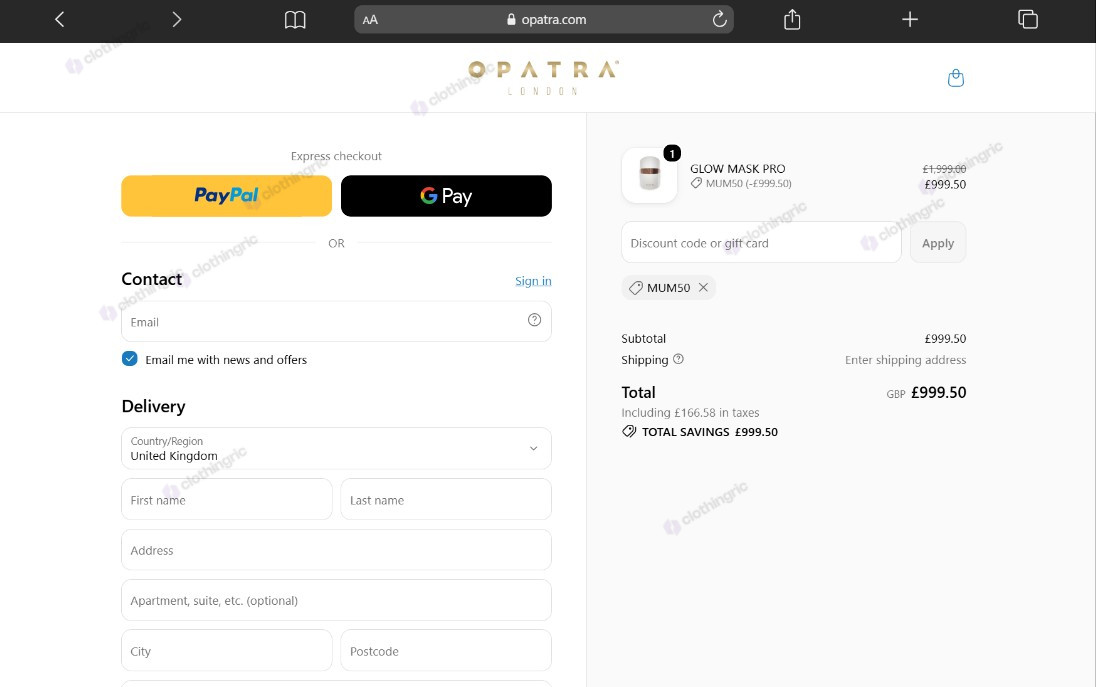Click the City field
Viewport: 1096px width, 687px height.
tap(226, 651)
